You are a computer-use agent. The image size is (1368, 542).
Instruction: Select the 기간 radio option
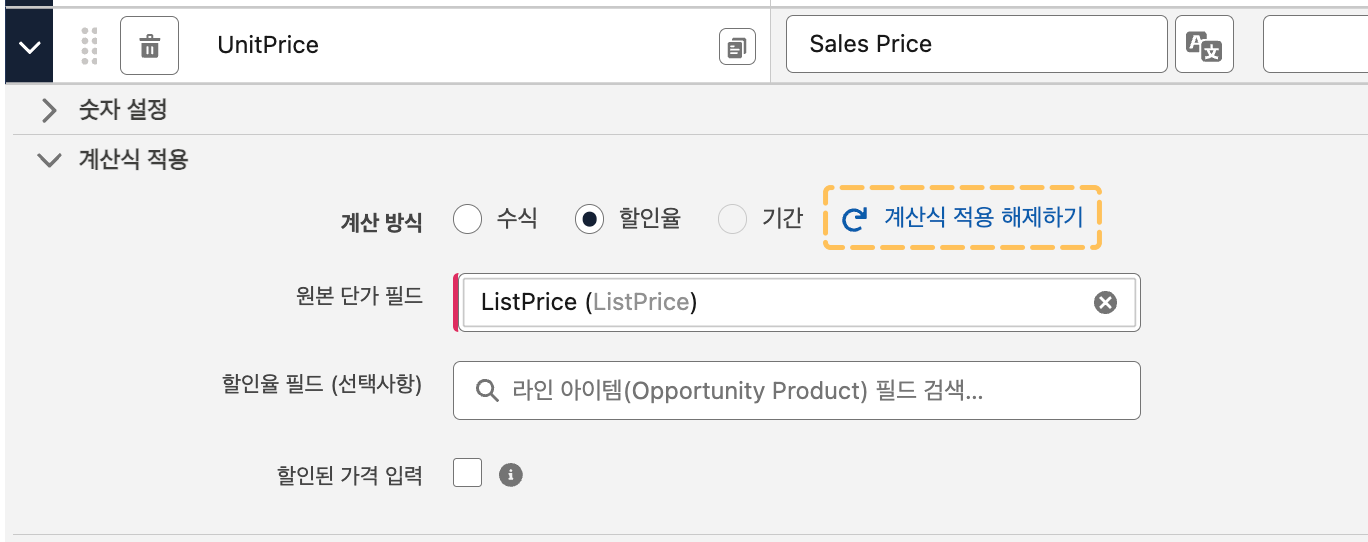[733, 219]
